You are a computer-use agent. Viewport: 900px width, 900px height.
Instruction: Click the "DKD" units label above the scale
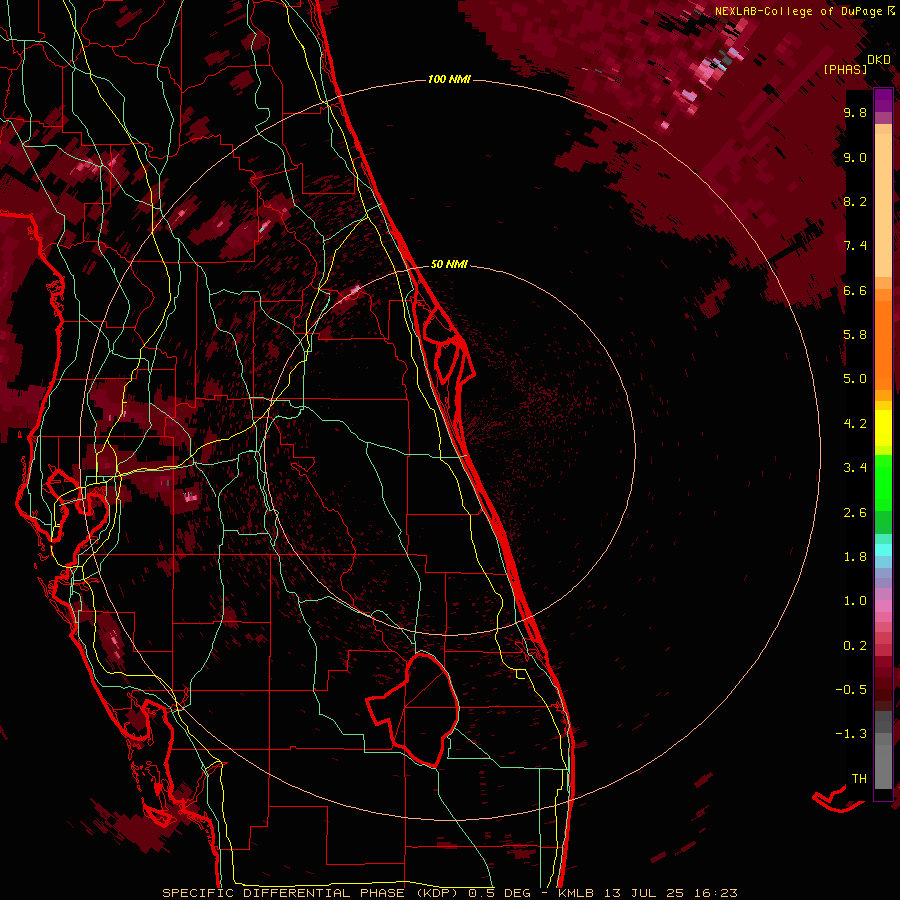click(x=879, y=60)
